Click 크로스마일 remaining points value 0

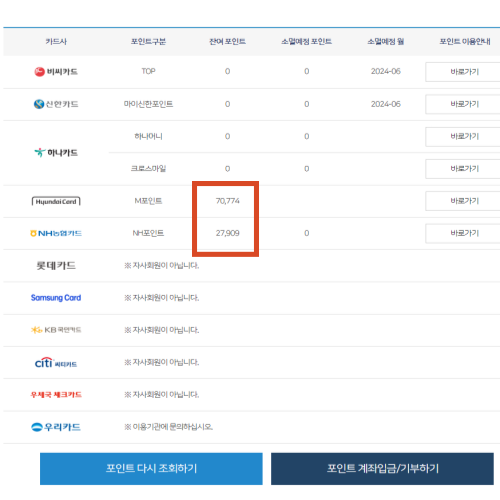(x=227, y=169)
